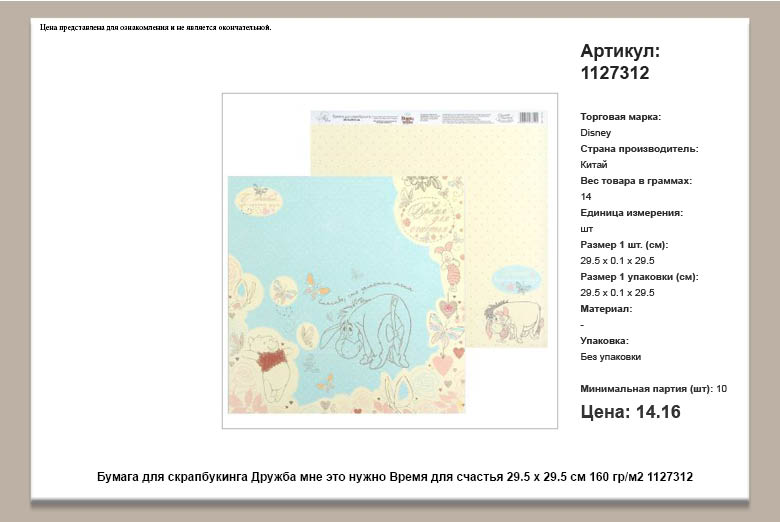
Task: Click the scrapbooking paper product image
Action: [x=390, y=261]
